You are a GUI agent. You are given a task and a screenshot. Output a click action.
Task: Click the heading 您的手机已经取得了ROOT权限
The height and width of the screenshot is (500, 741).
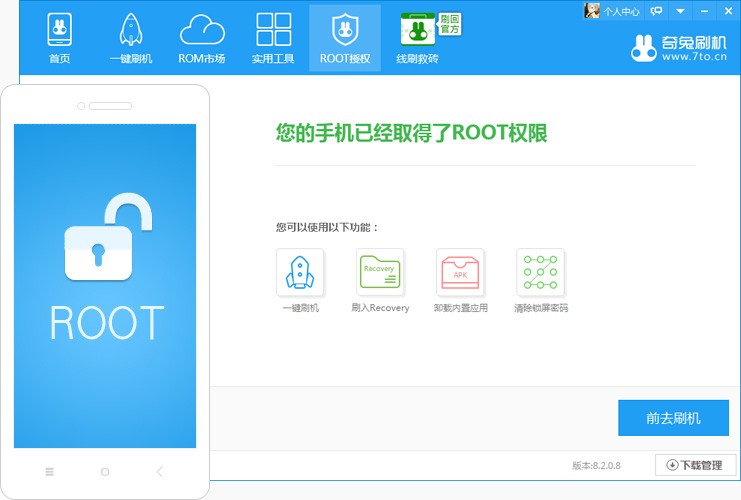coord(412,133)
